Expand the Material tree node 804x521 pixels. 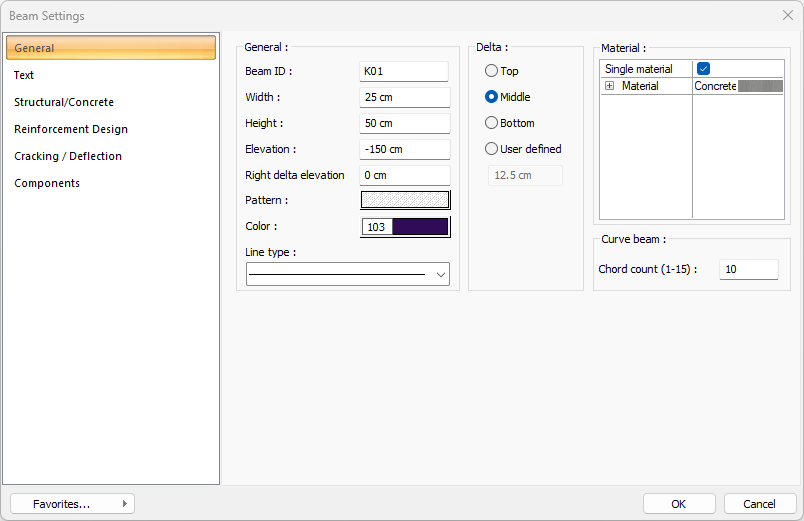609,87
